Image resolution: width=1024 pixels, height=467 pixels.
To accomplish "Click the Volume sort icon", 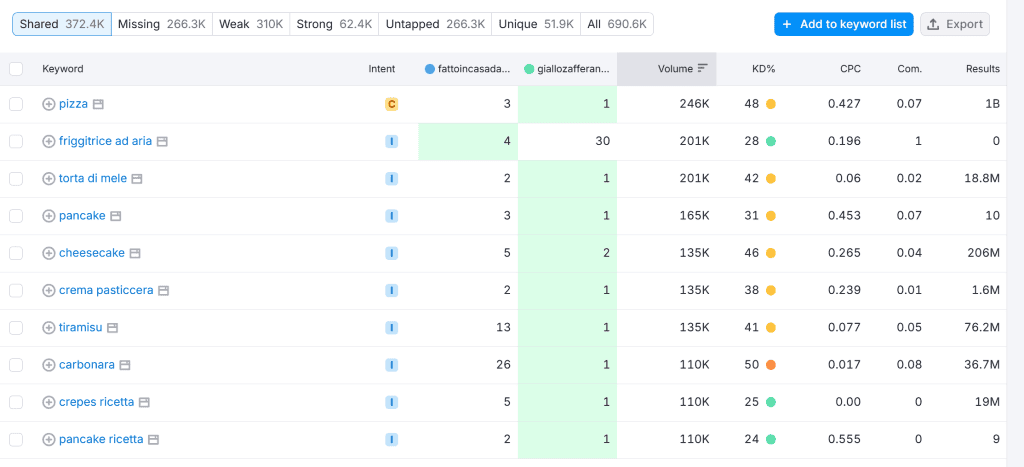I will tap(703, 68).
